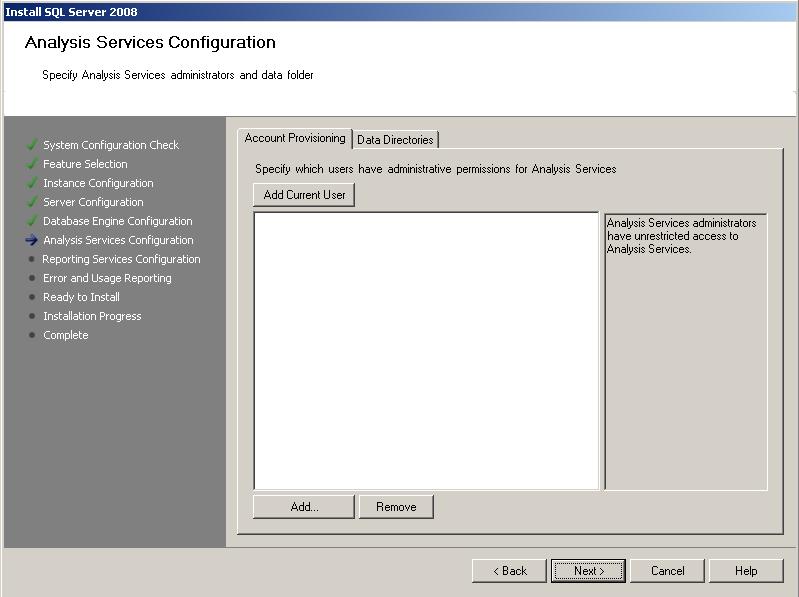Click the Install SQL Server 2008 title bar
799x597 pixels.
pyautogui.click(x=400, y=12)
